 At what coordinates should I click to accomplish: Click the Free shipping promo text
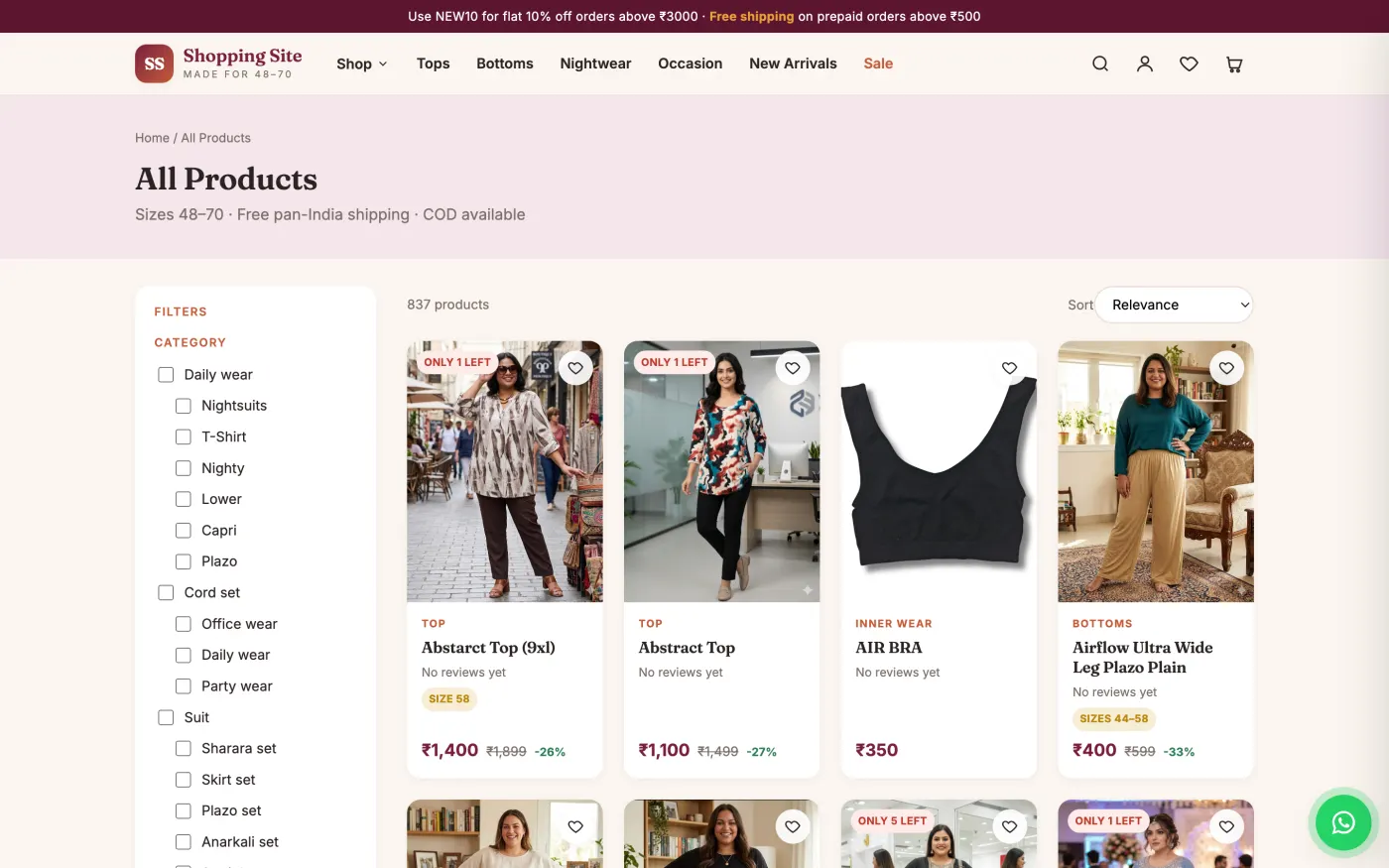(751, 16)
